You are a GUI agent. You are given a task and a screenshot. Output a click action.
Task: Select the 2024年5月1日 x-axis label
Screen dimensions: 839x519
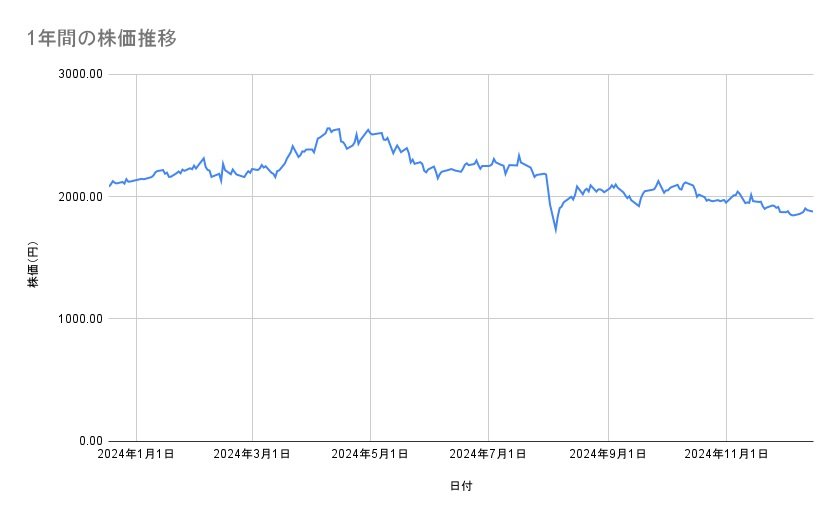click(370, 454)
